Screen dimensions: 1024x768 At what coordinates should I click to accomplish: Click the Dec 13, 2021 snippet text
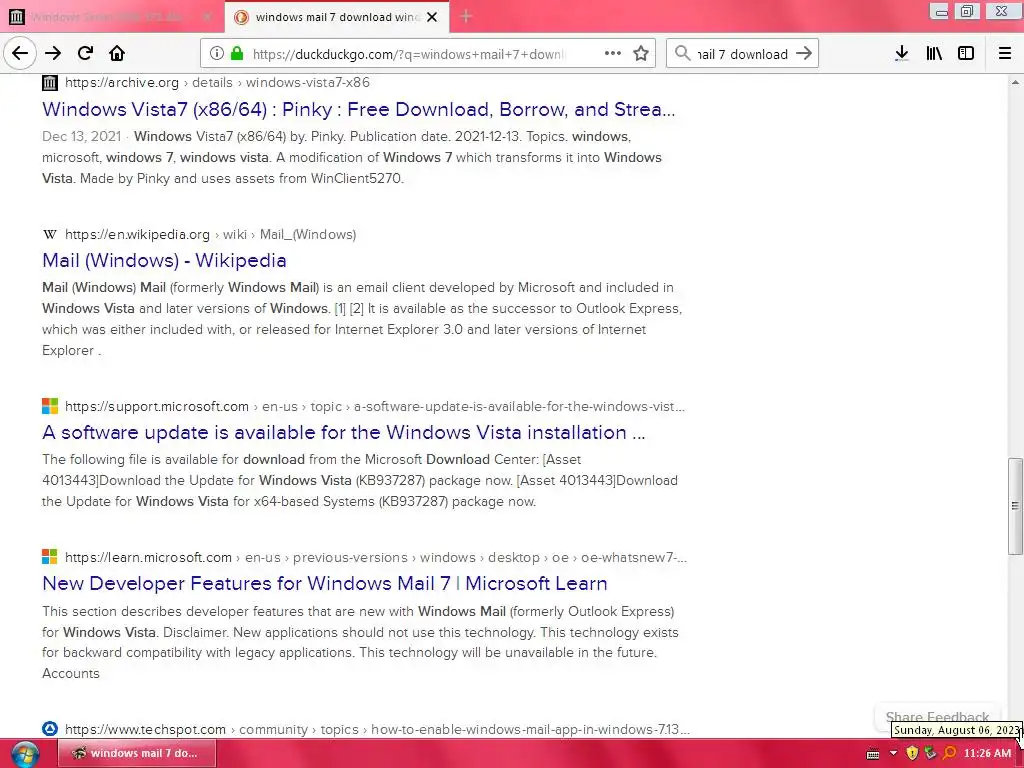(82, 136)
